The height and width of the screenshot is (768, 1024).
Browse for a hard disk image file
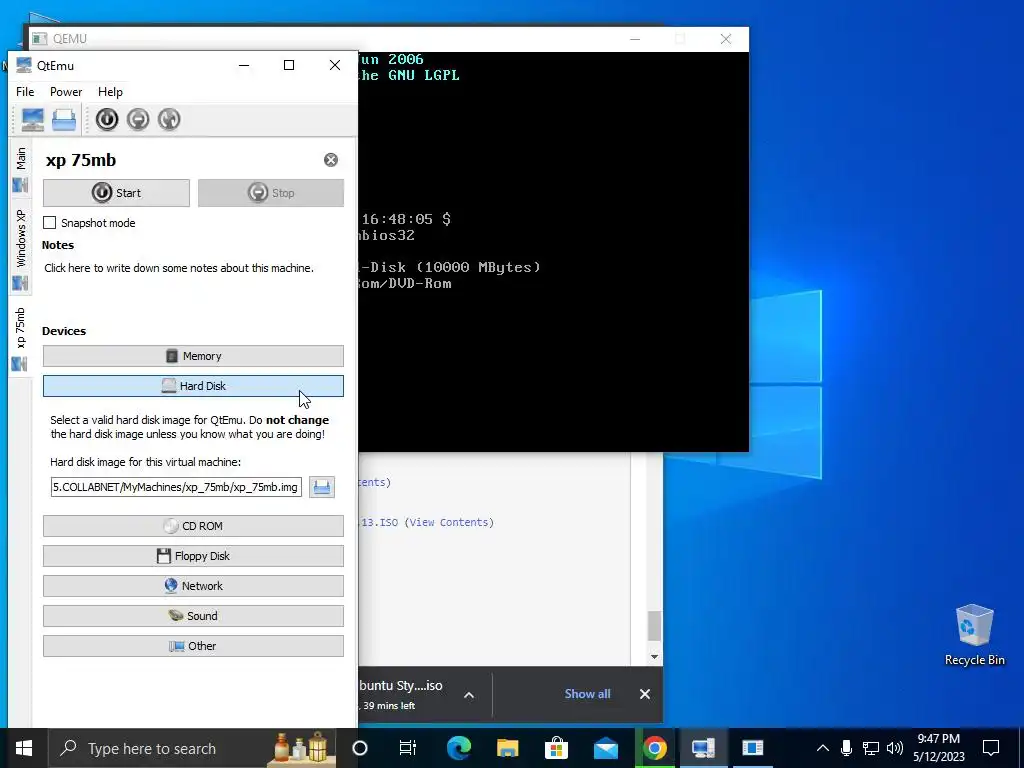point(322,487)
